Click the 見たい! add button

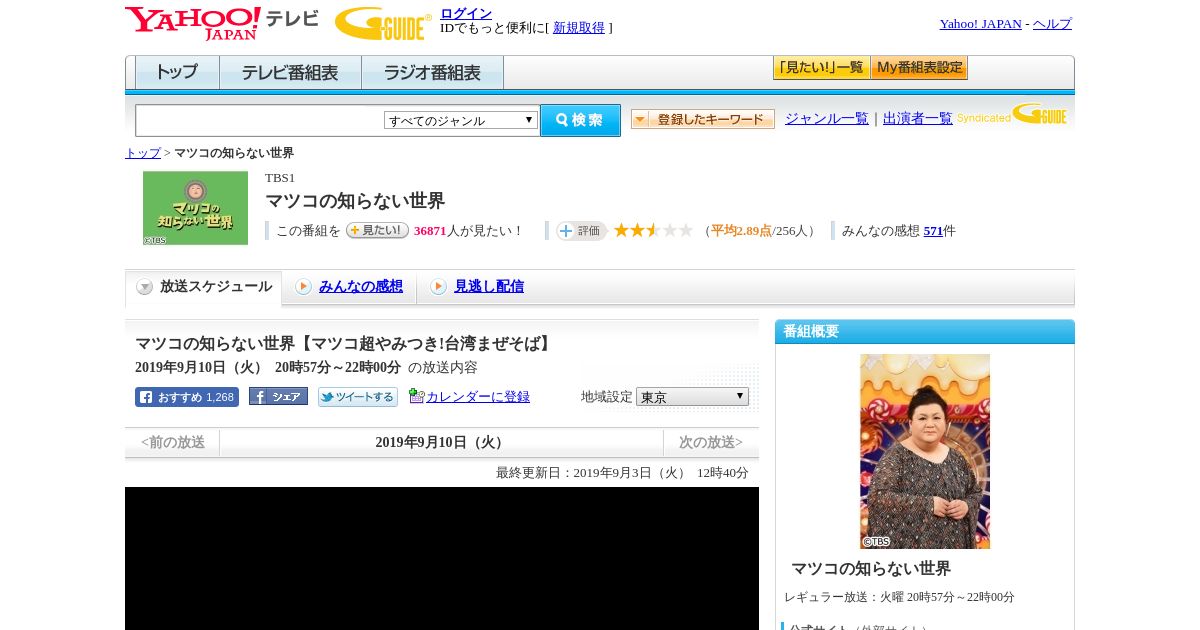[377, 230]
